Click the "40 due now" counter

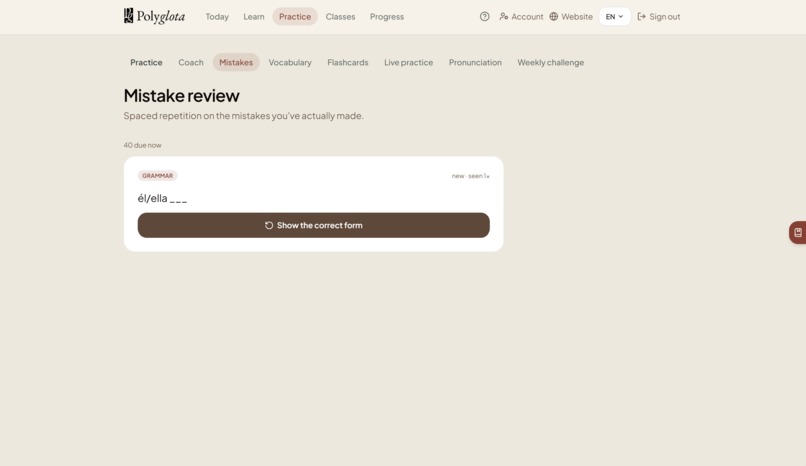142,145
